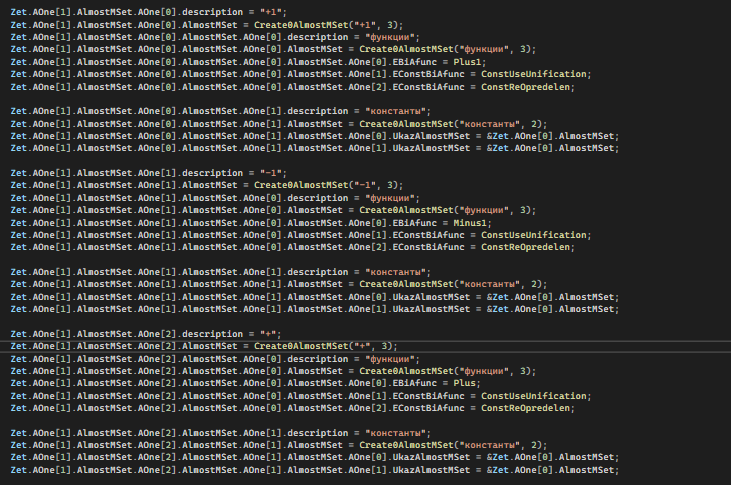Click the "+" string in AOne[2].description assignment

(268, 334)
